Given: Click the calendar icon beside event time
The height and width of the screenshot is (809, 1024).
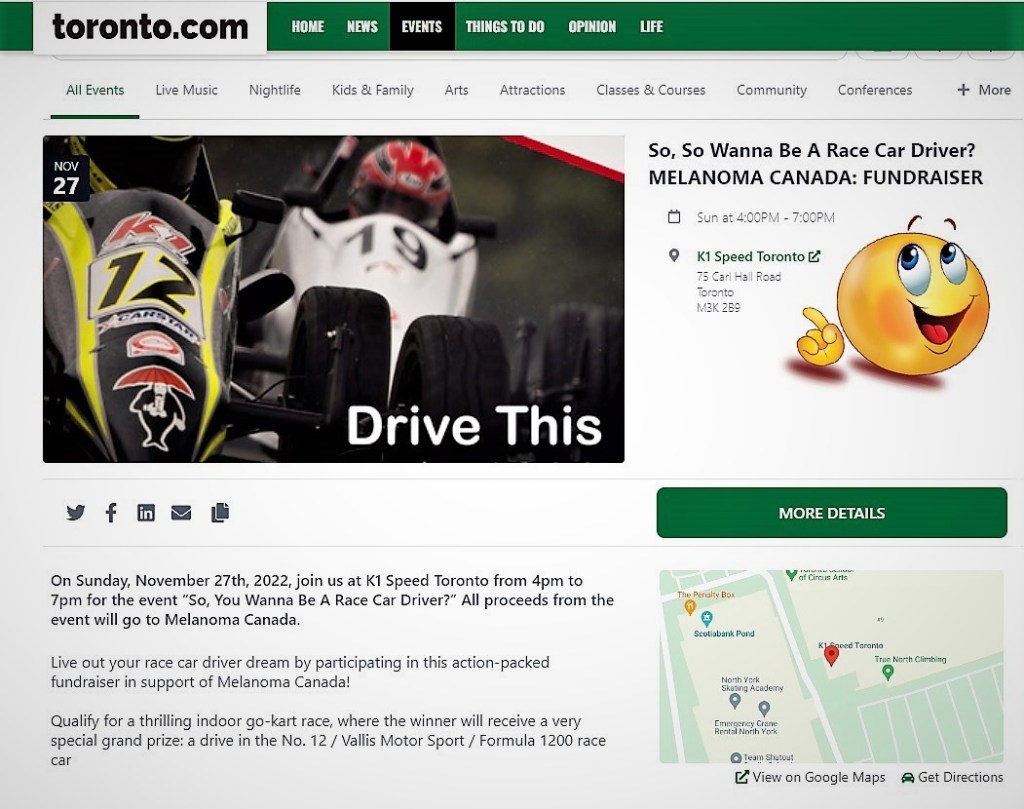Looking at the screenshot, I should [674, 217].
